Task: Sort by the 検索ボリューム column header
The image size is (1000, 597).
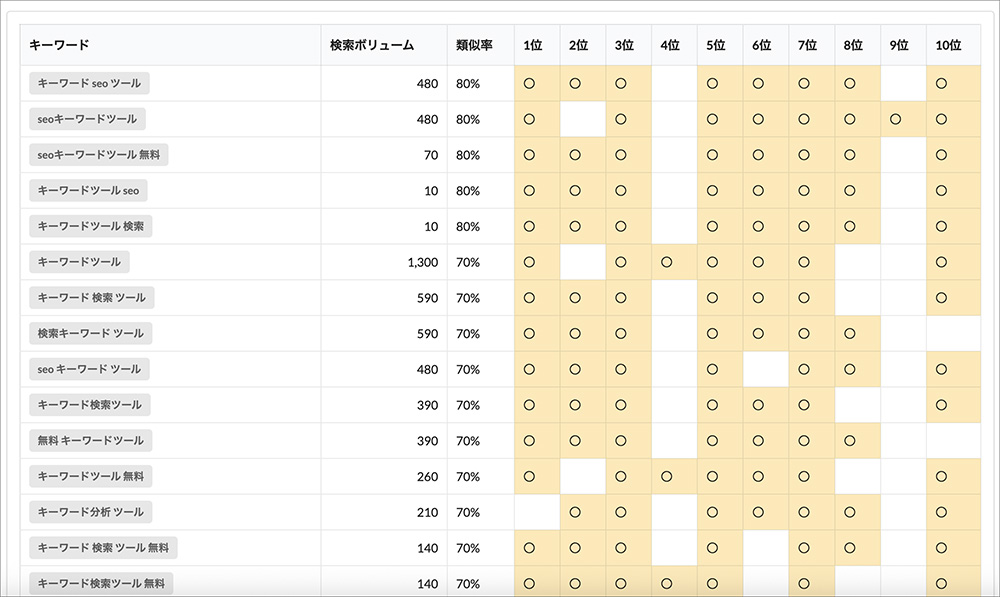Action: 372,45
